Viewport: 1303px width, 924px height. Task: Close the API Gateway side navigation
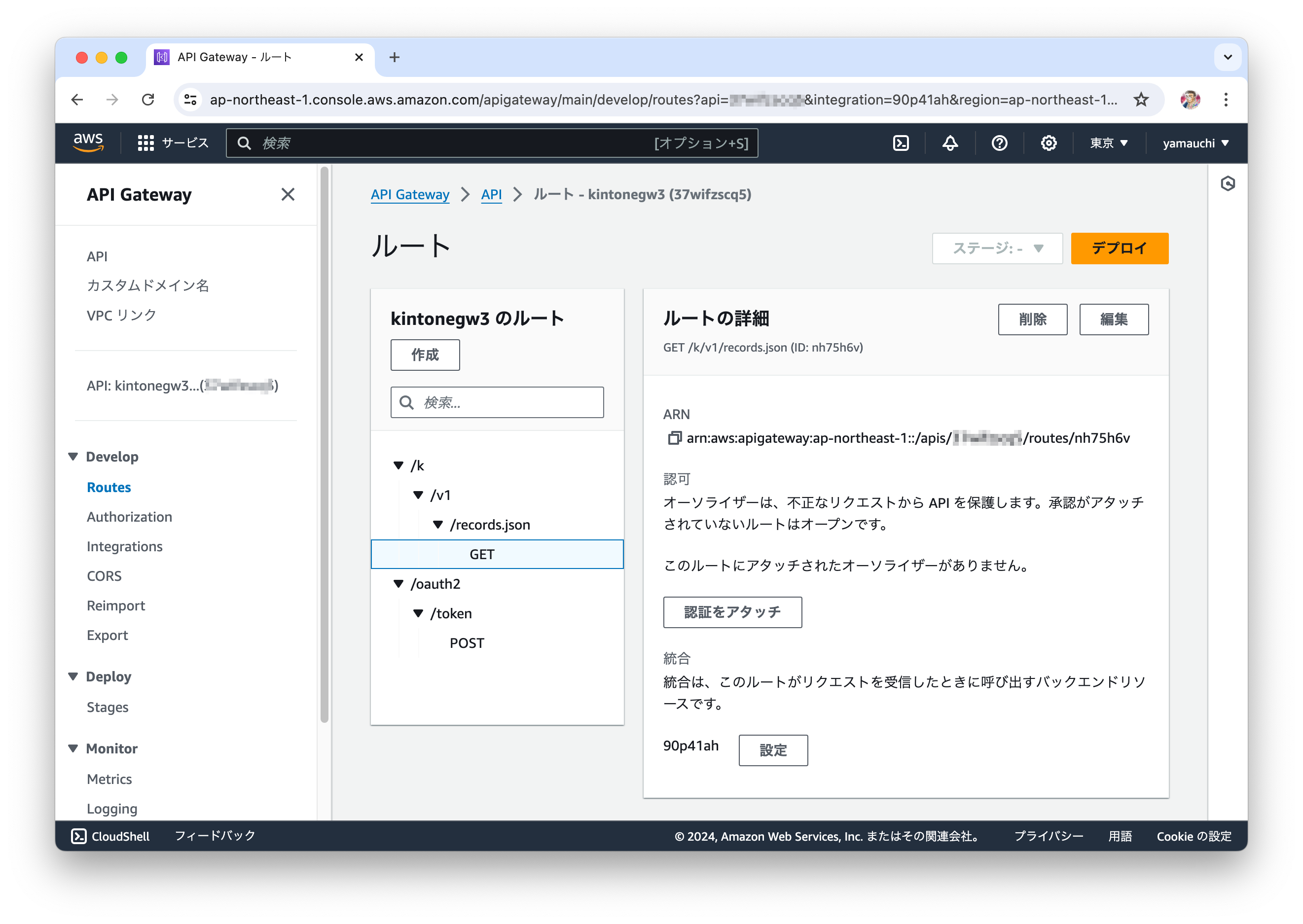288,195
